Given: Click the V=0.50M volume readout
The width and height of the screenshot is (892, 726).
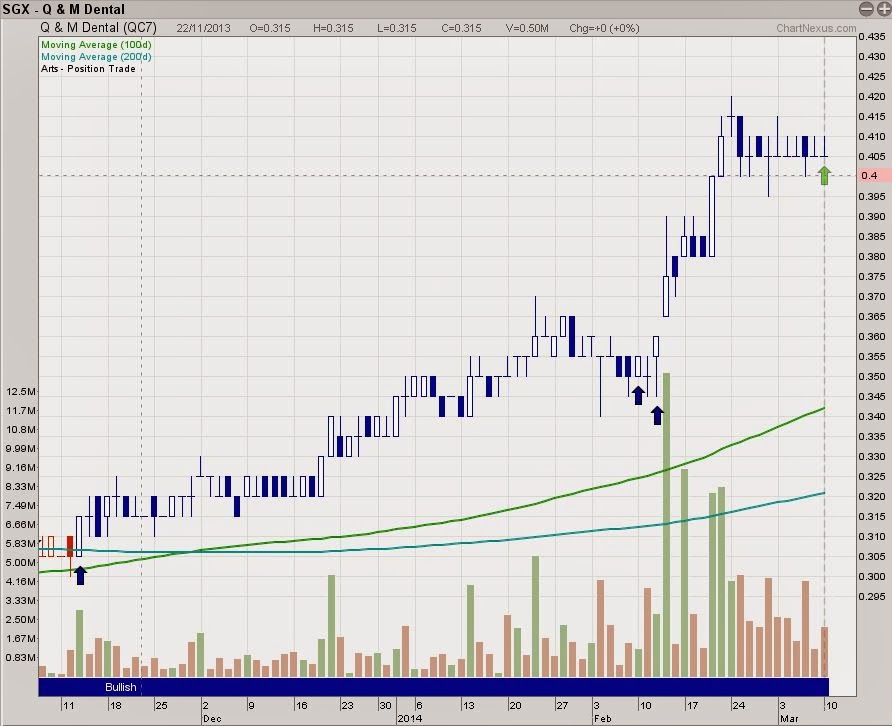Looking at the screenshot, I should [527, 28].
